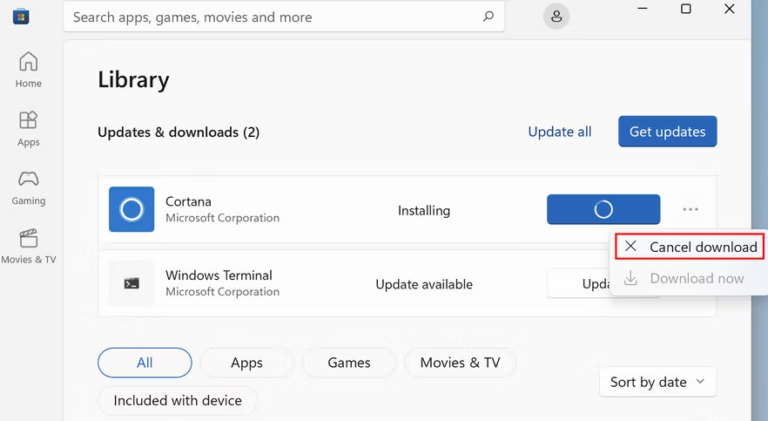Select the All filter chip
768x421 pixels.
145,362
